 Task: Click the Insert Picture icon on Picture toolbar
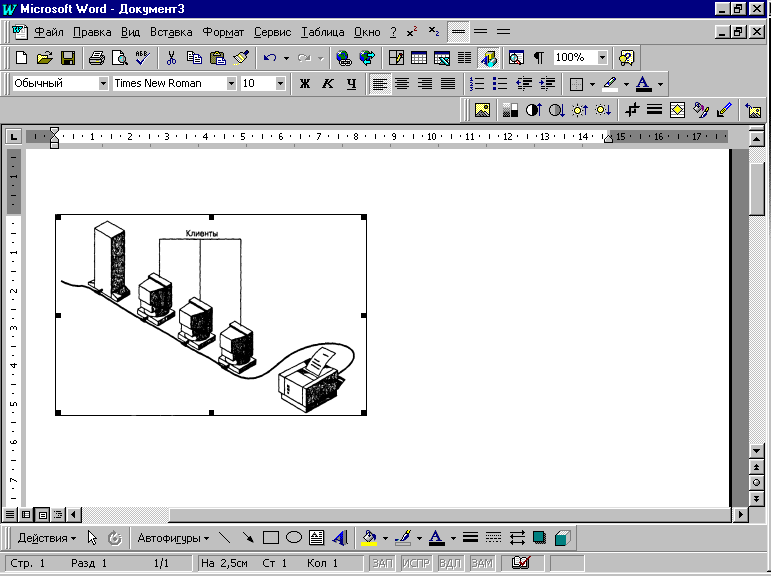[482, 110]
